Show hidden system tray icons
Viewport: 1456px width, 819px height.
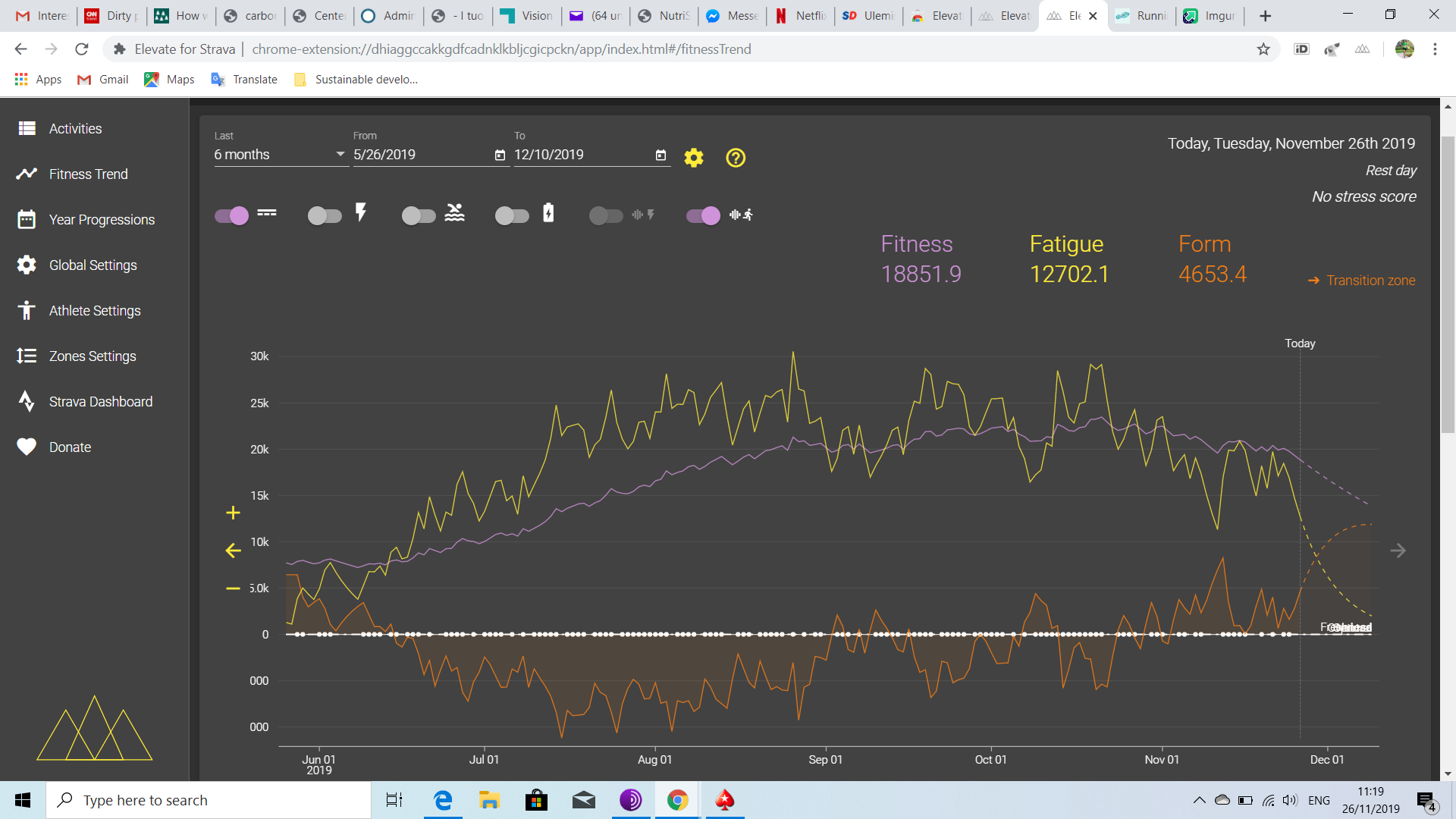tap(1199, 800)
